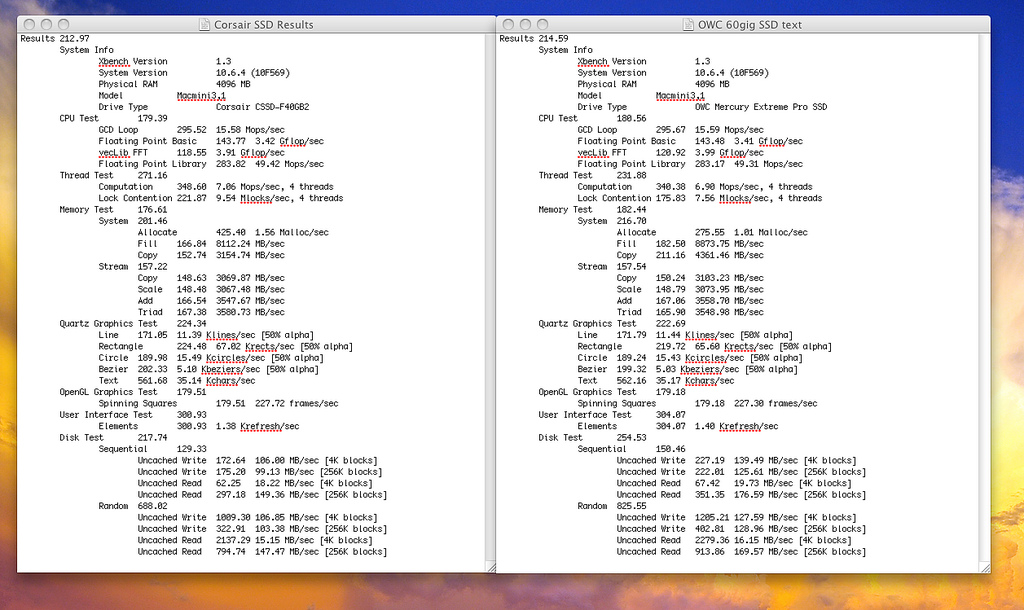Click the Memory Test score '182.44'
1024x610 pixels.
coord(631,210)
